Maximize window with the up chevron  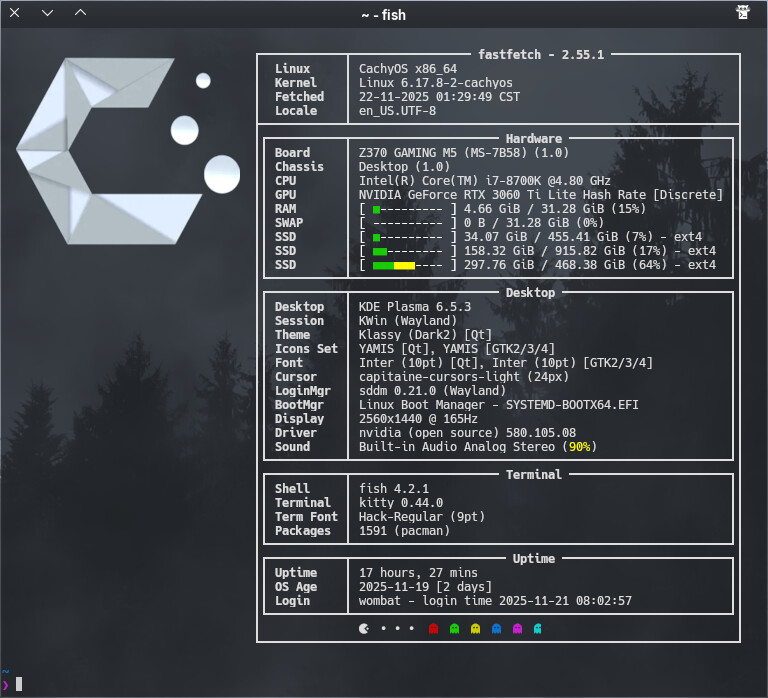pyautogui.click(x=81, y=13)
